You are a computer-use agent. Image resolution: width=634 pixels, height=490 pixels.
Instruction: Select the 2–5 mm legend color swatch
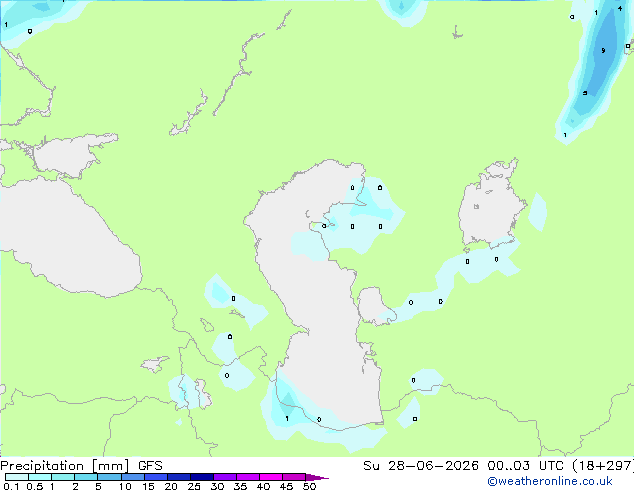[x=86, y=477]
